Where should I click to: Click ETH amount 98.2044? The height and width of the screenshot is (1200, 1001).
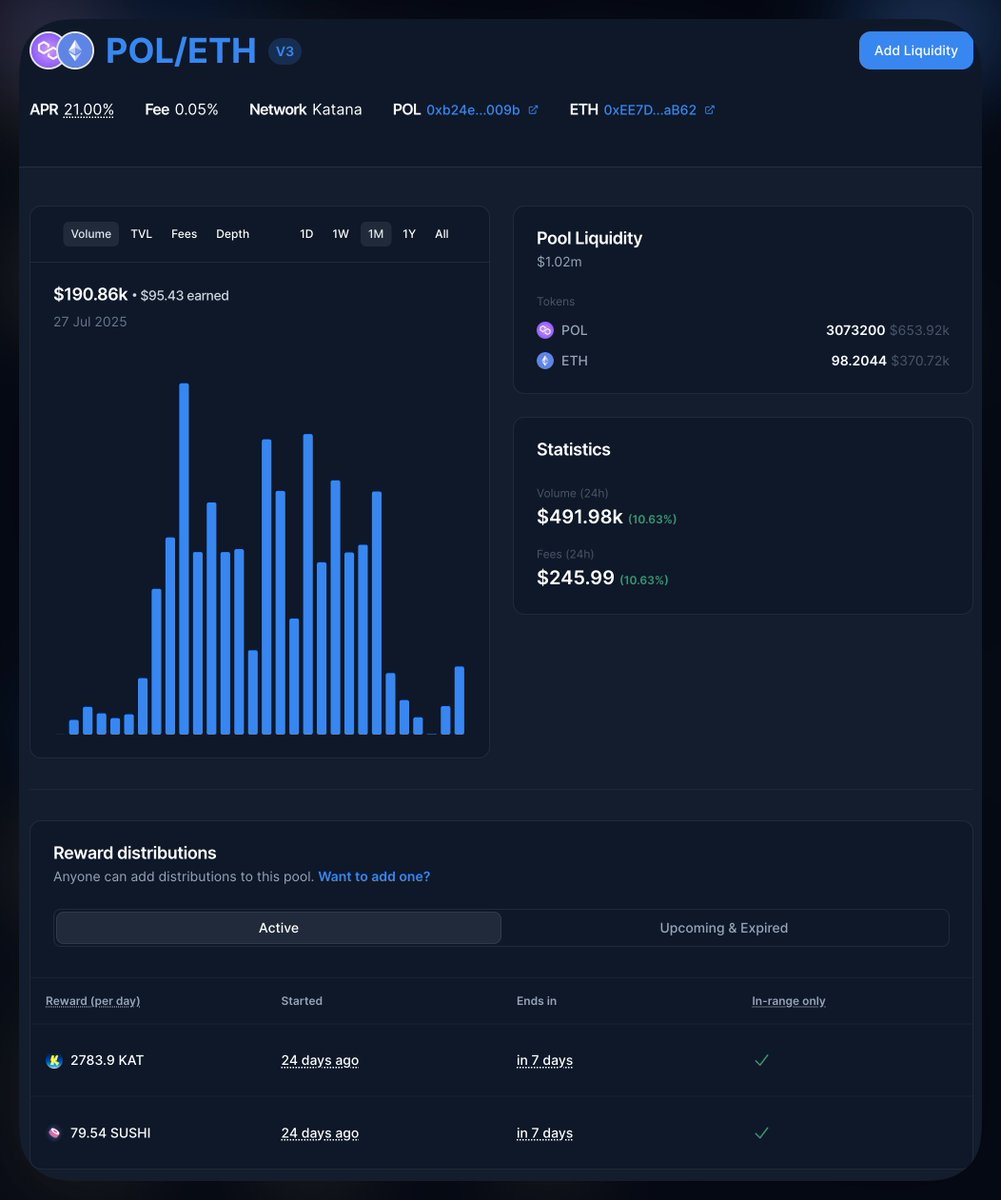[859, 361]
